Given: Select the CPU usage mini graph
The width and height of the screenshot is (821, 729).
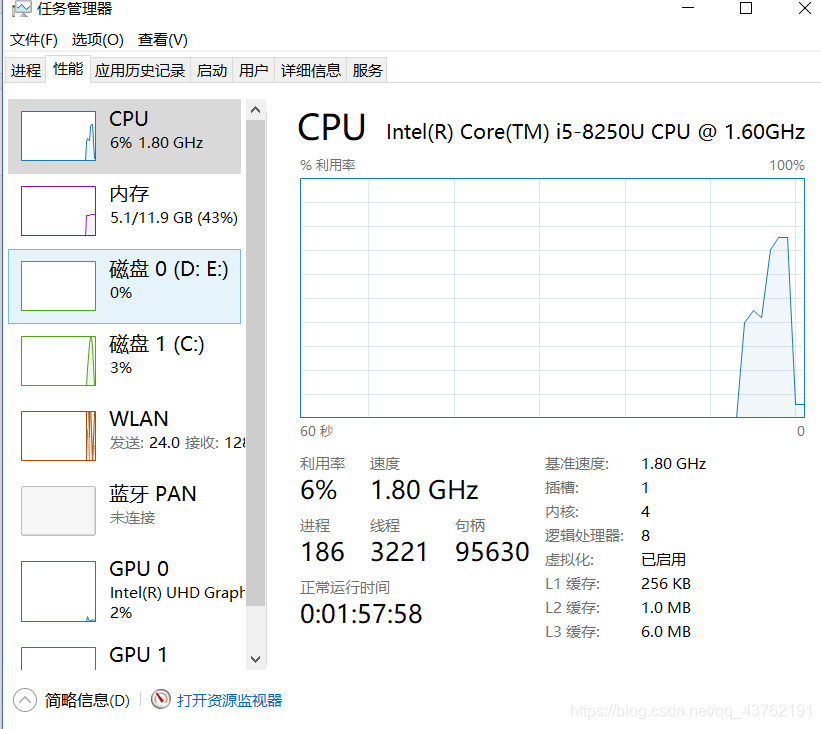Looking at the screenshot, I should (x=58, y=136).
